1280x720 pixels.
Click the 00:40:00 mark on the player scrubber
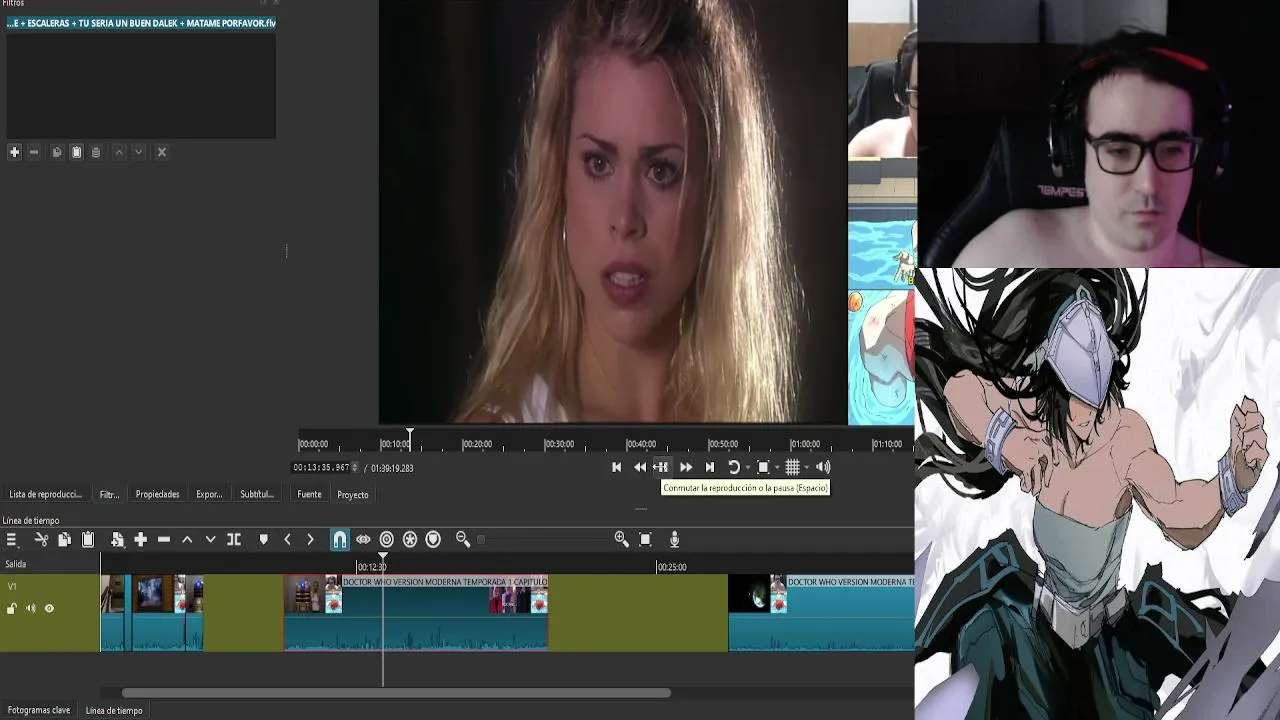tap(641, 444)
